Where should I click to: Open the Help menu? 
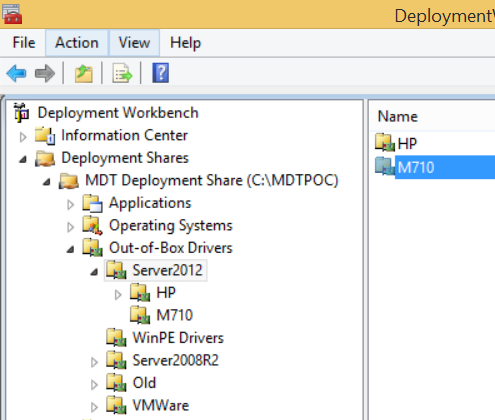point(185,43)
